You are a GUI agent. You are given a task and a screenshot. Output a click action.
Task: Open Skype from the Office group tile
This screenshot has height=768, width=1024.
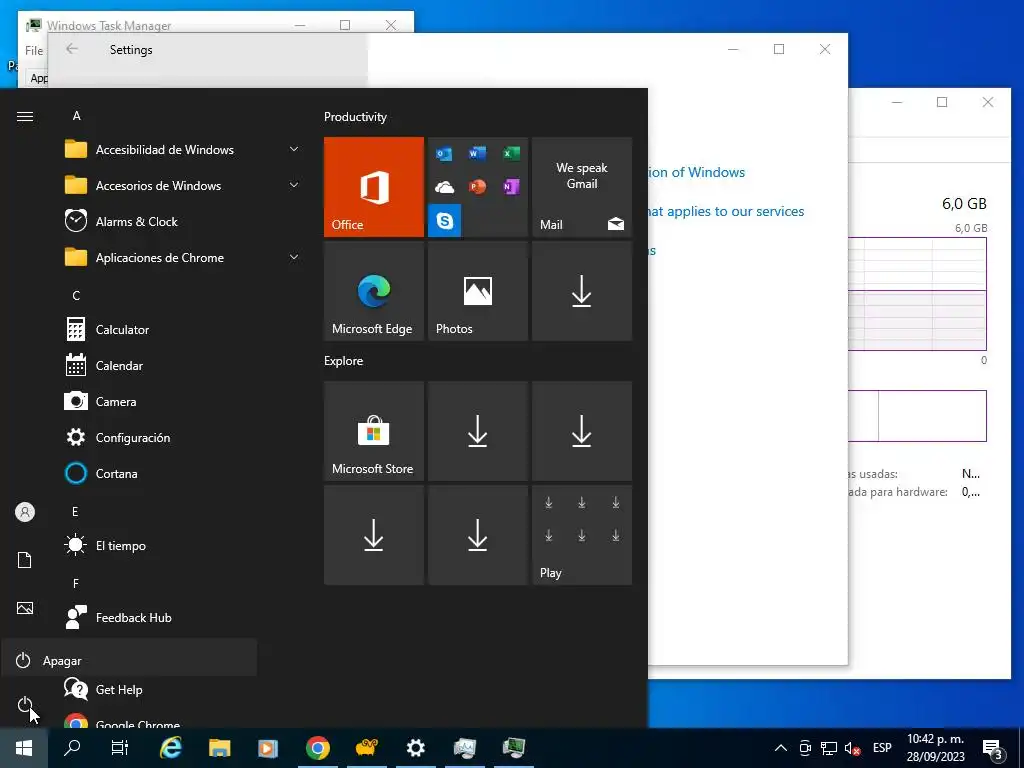(x=445, y=221)
